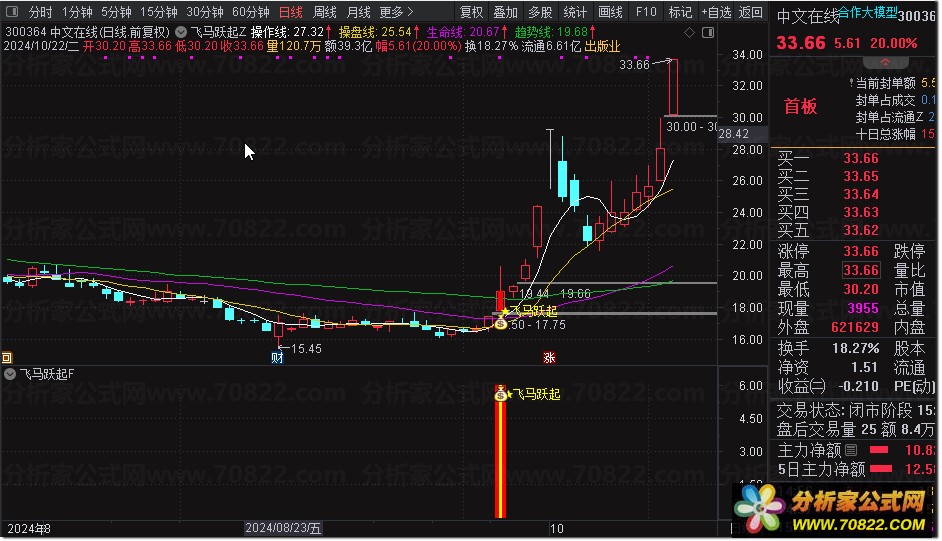Click the 5日主力净额 red bar

coord(881,469)
